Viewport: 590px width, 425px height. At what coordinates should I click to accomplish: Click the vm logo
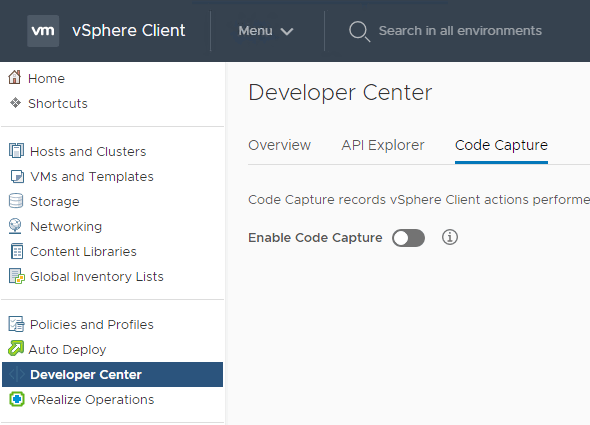click(x=43, y=31)
